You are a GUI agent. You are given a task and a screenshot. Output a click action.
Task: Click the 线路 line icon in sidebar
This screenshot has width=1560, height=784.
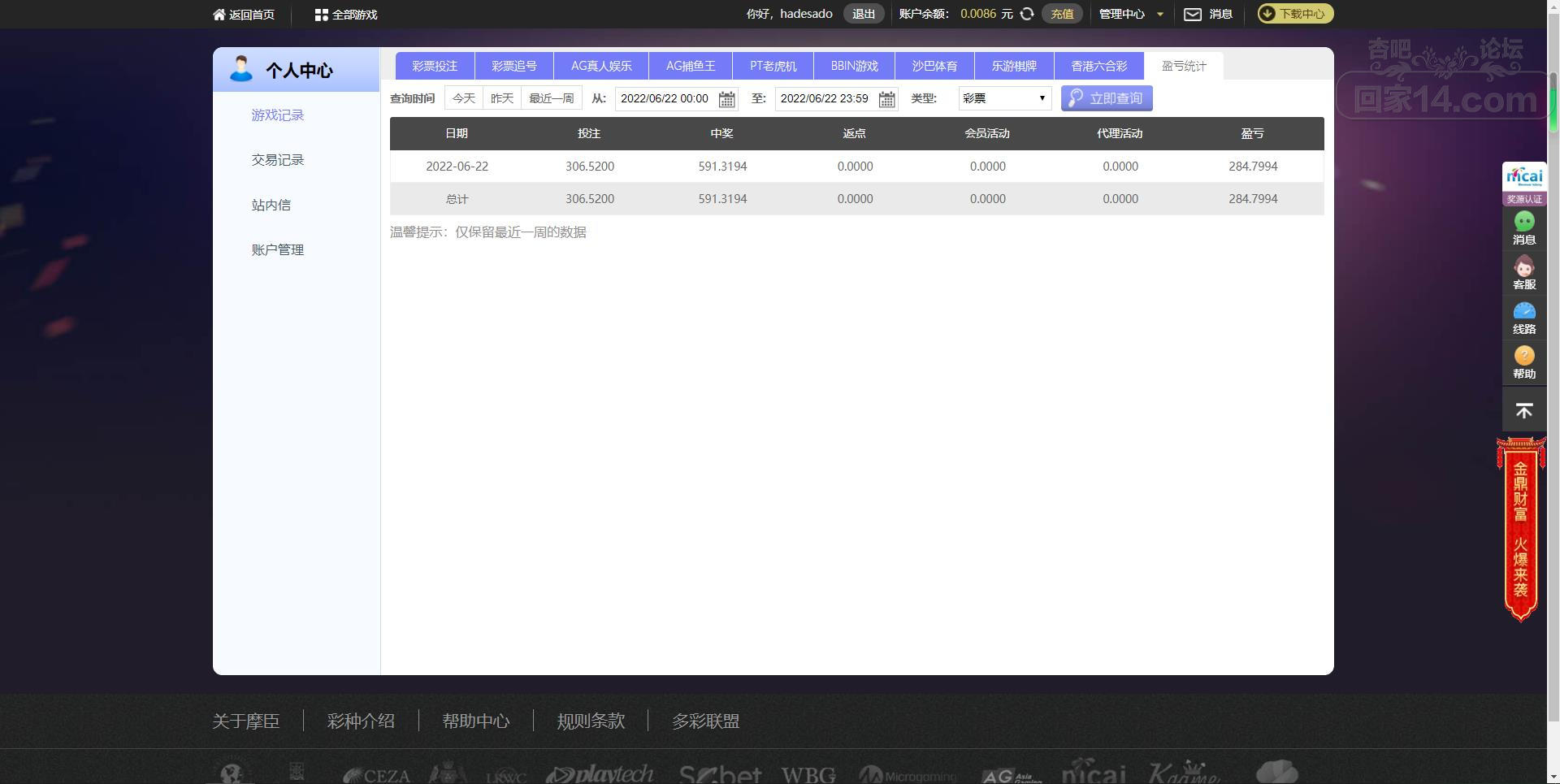click(x=1523, y=311)
